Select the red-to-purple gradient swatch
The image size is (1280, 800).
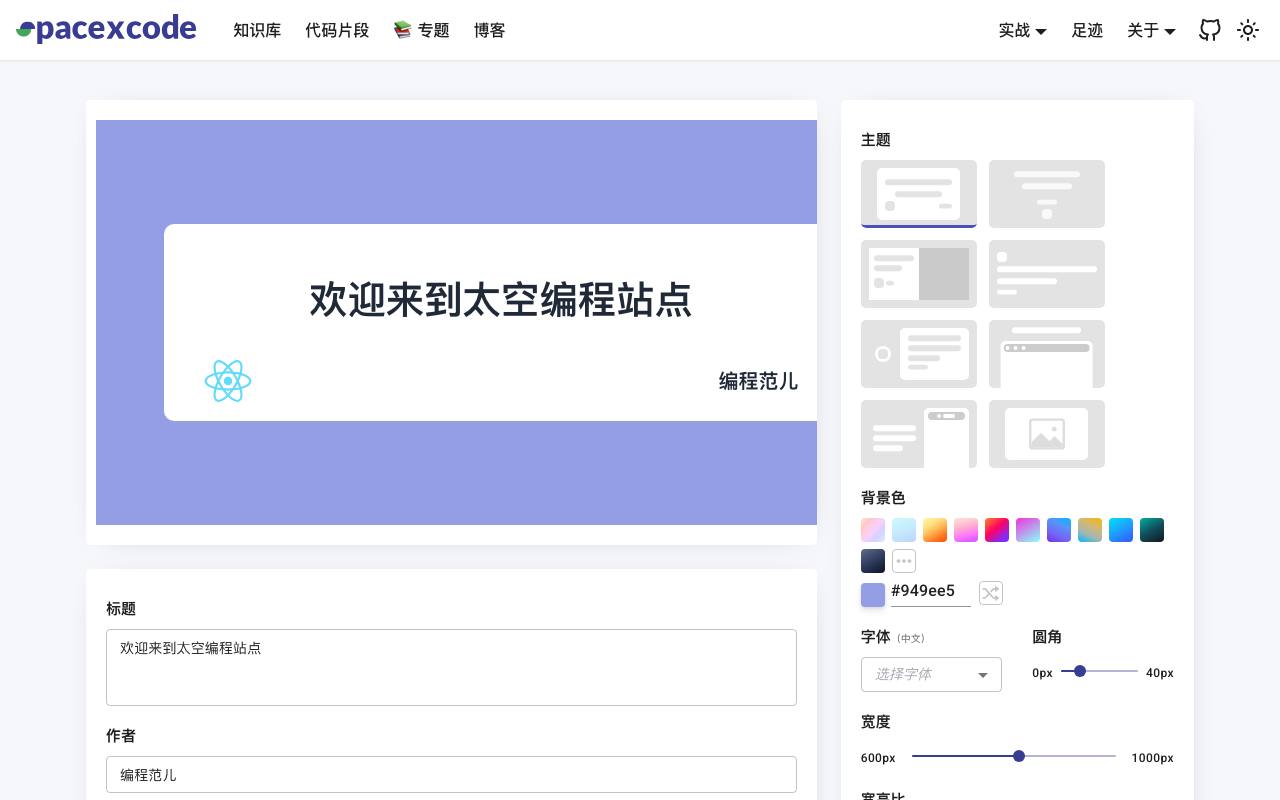pos(997,530)
